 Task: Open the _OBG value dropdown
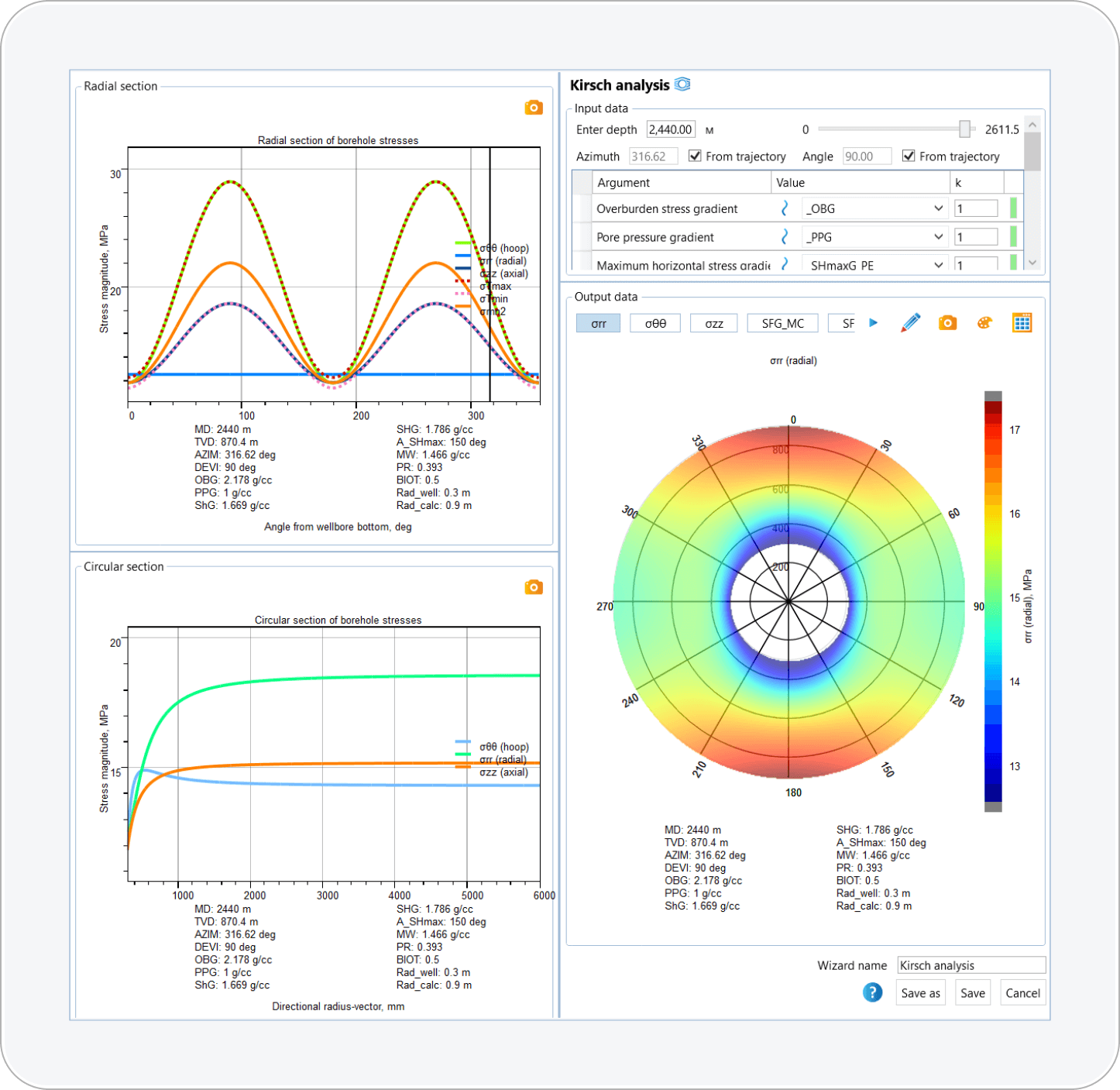[936, 208]
